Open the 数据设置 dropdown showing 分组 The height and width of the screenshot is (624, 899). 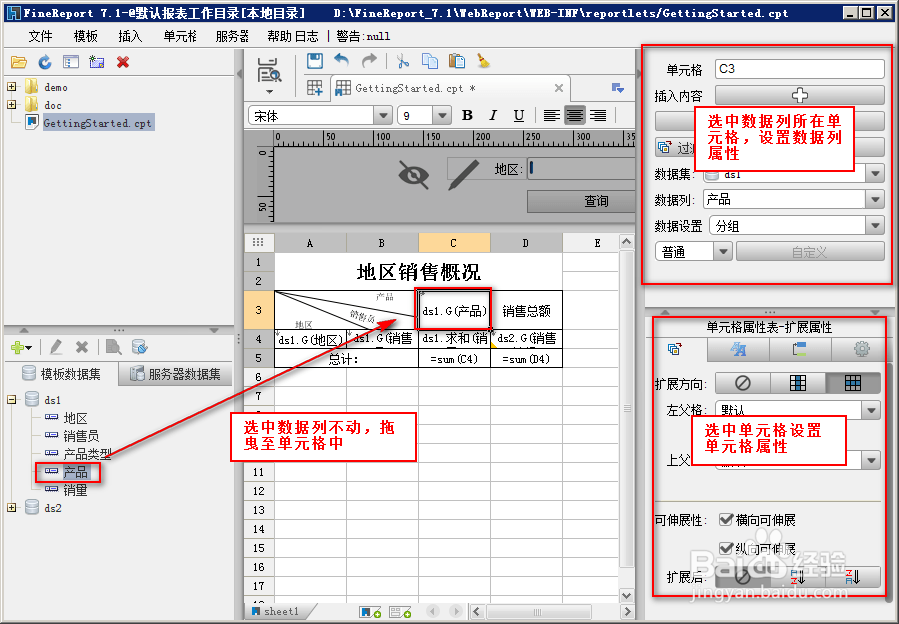(x=875, y=226)
